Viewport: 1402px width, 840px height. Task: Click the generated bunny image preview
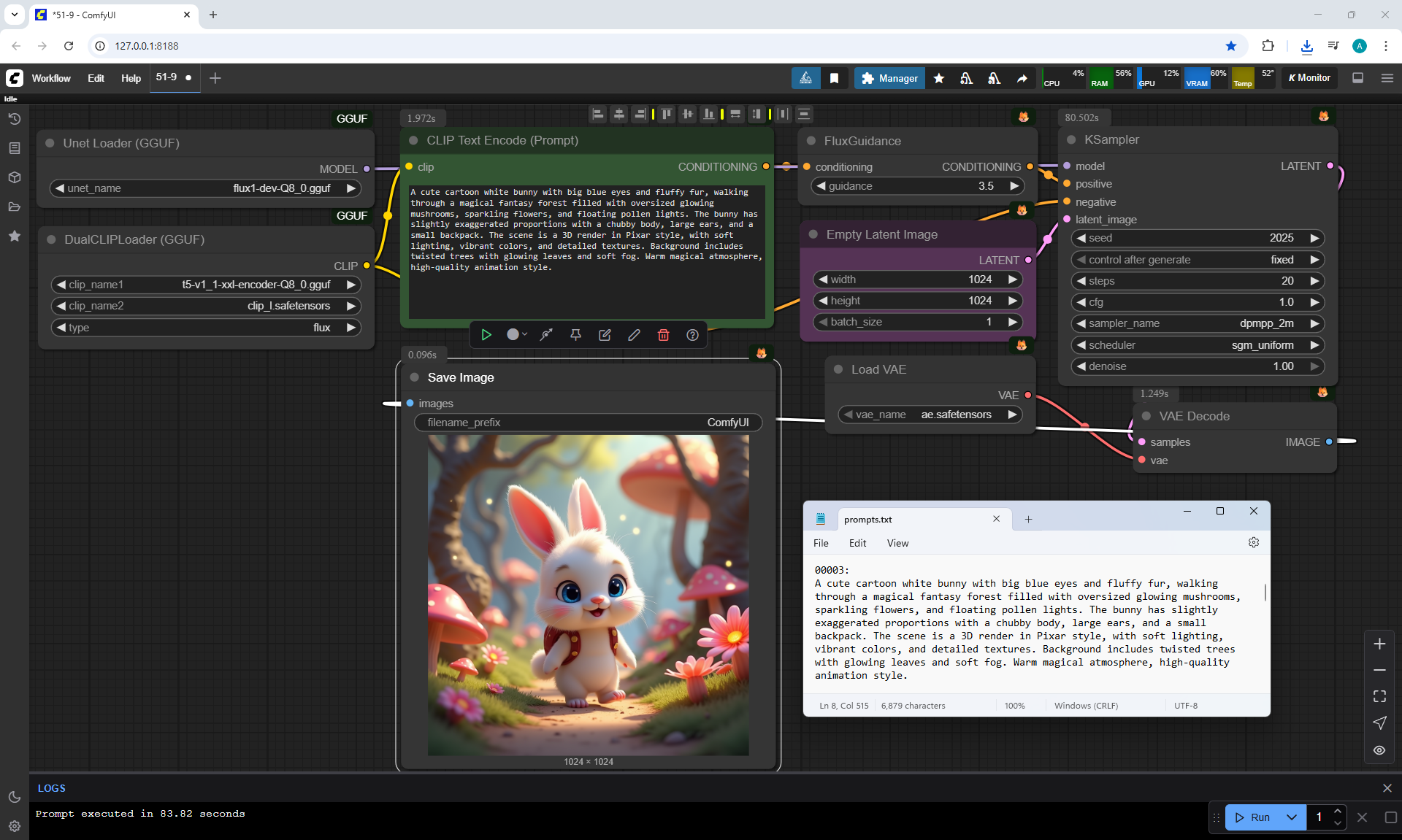coord(588,595)
